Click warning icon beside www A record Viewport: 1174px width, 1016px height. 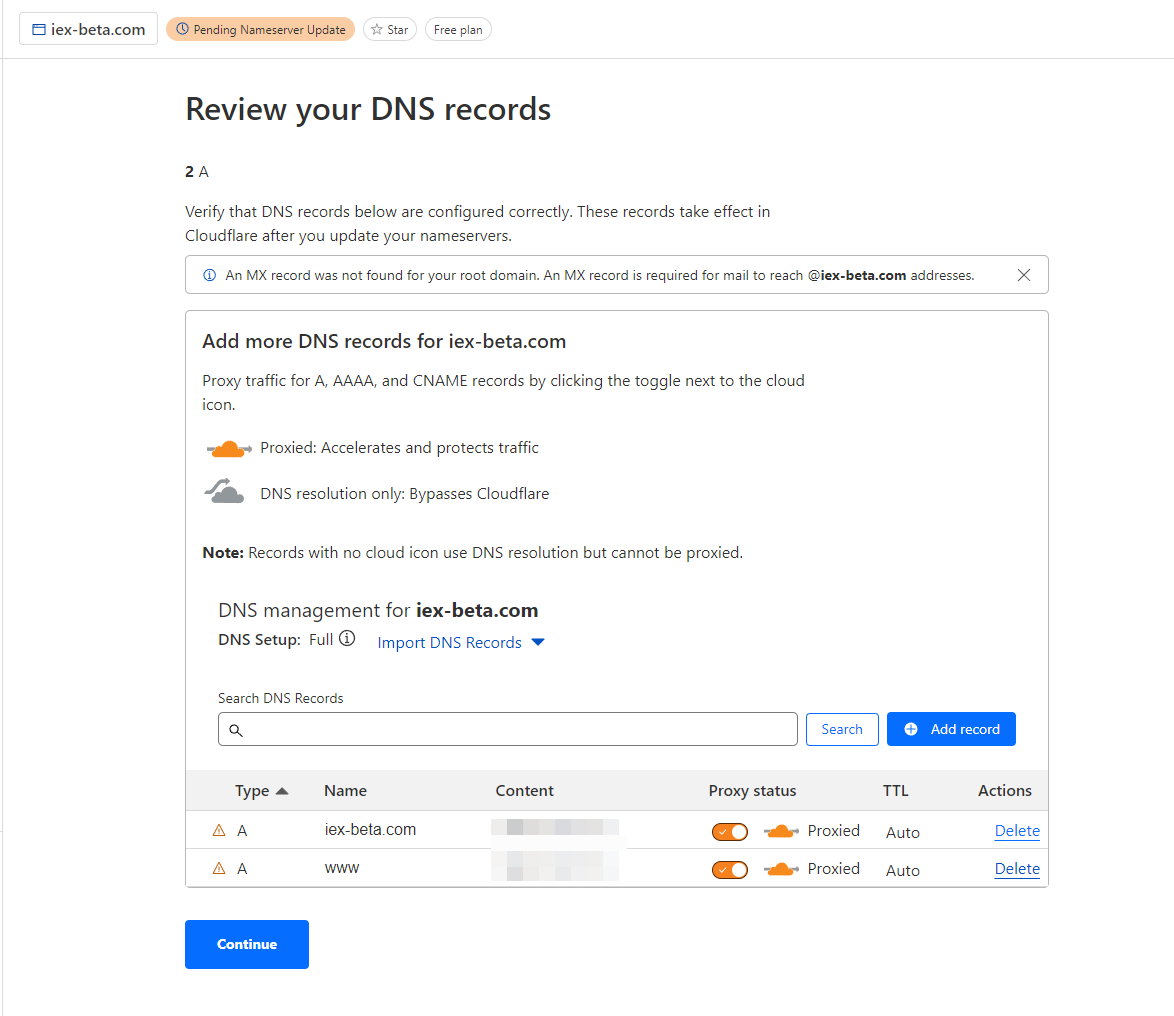click(x=219, y=868)
